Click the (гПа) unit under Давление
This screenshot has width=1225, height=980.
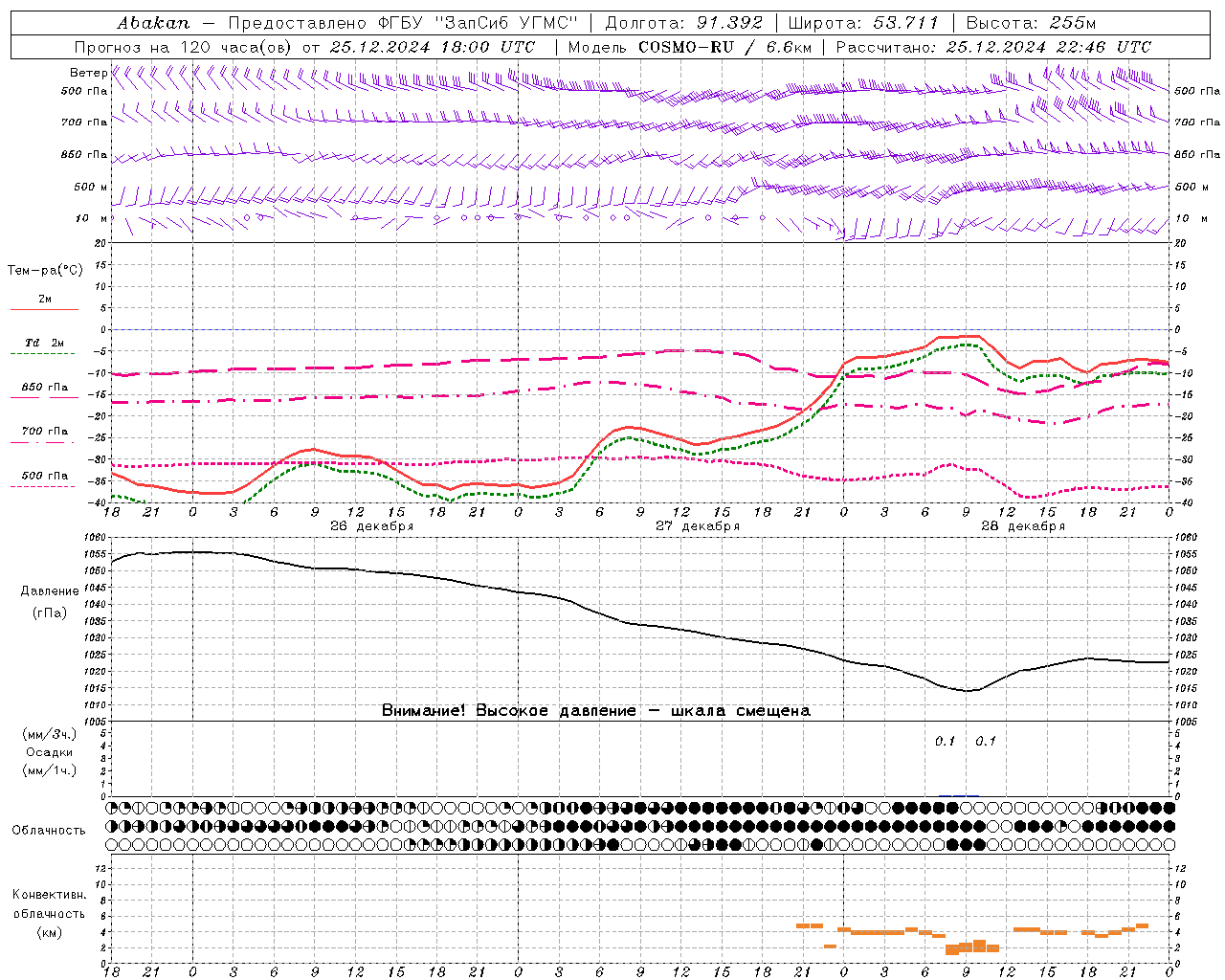[x=50, y=612]
